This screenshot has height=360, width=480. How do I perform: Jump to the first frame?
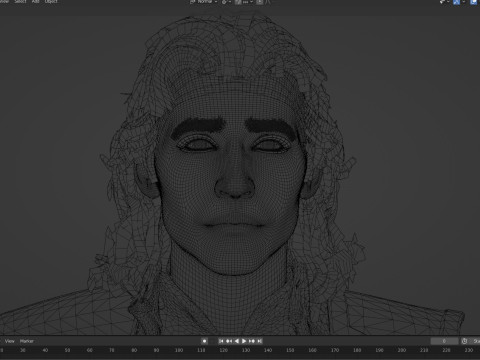221,341
